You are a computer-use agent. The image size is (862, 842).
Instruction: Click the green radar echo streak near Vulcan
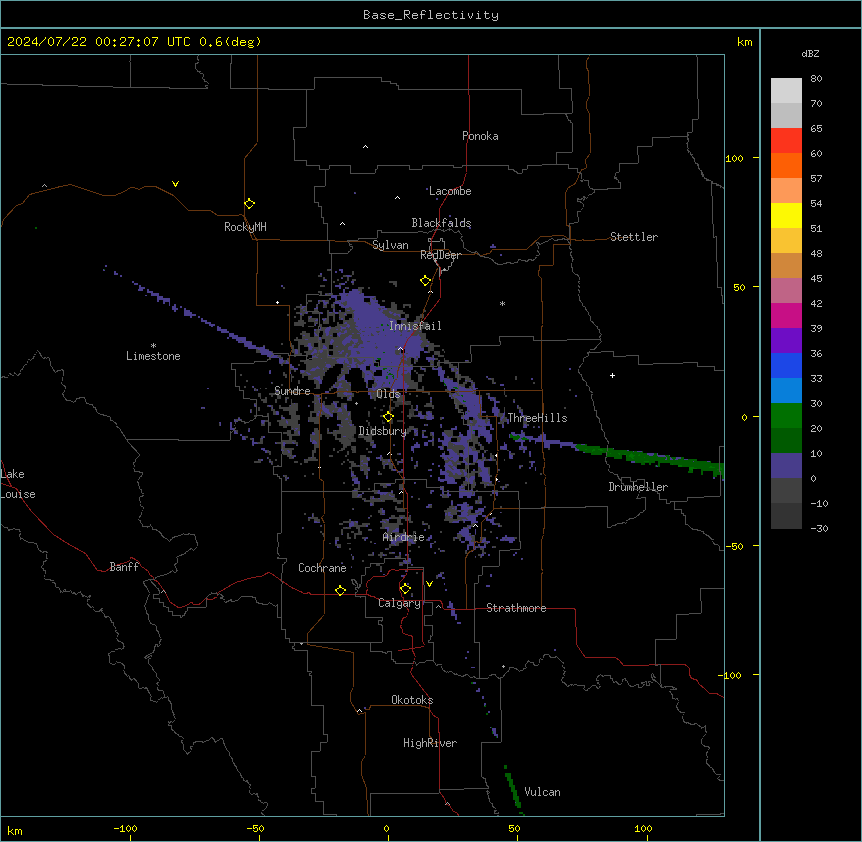(512, 789)
